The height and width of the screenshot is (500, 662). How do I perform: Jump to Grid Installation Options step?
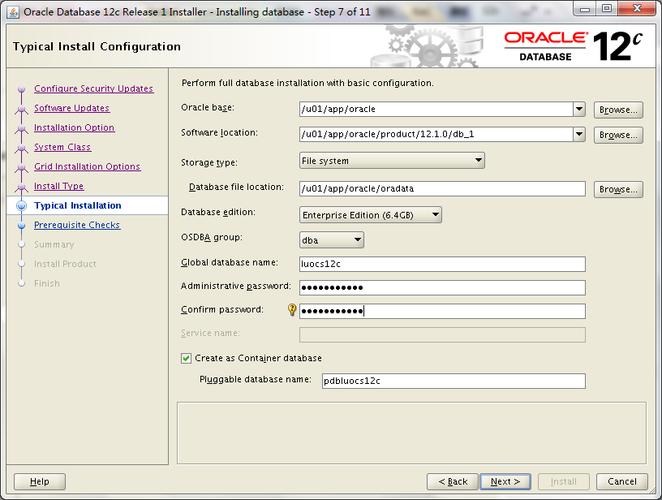pyautogui.click(x=87, y=167)
